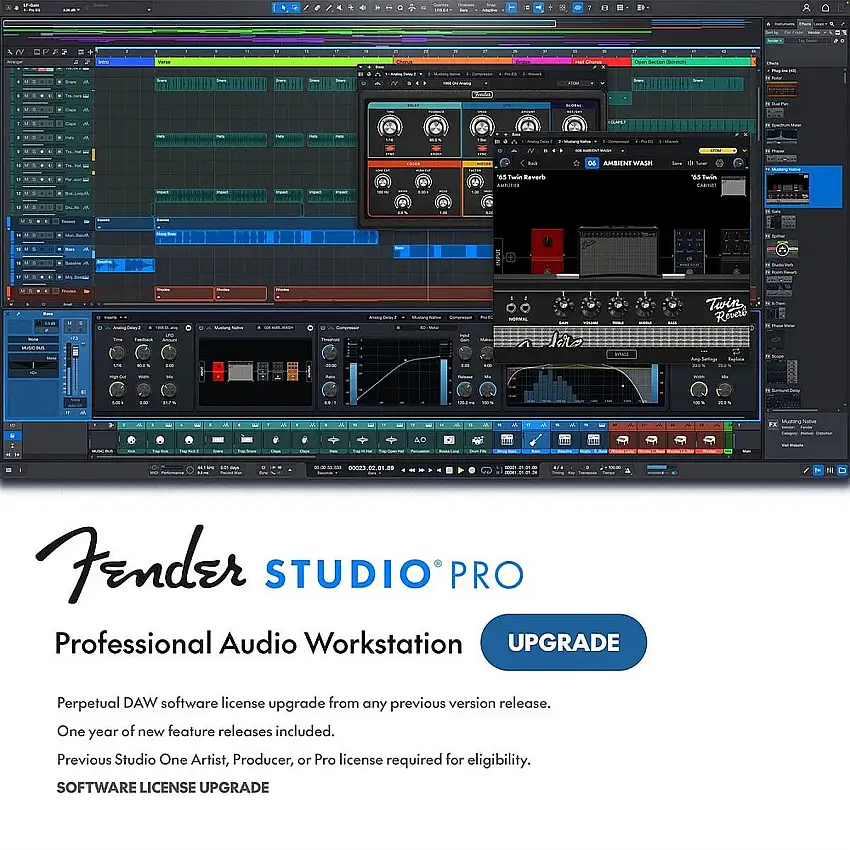Arm record on track 5
Screen dimensions: 850x850
[x=42, y=96]
